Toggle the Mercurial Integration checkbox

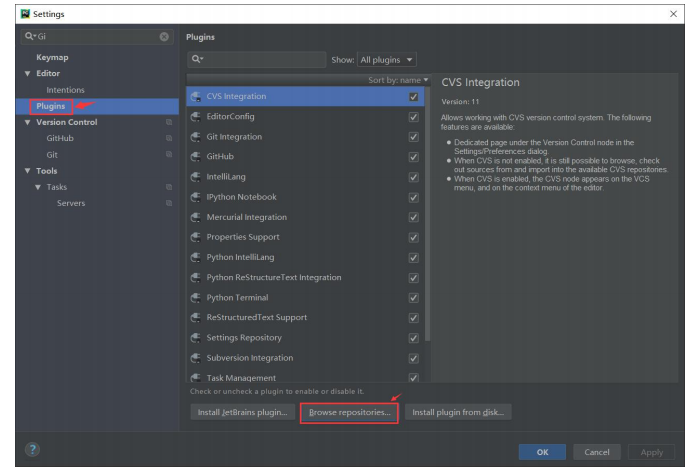click(x=413, y=217)
